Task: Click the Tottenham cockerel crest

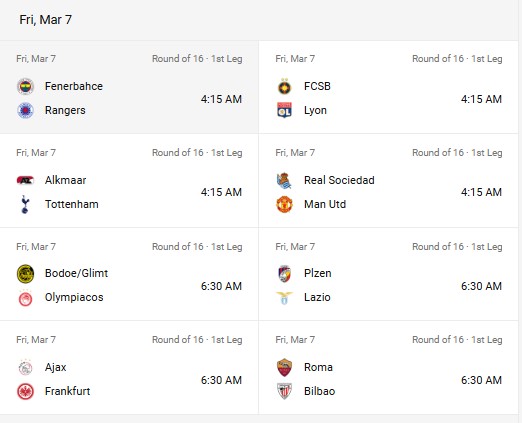Action: 25,204
